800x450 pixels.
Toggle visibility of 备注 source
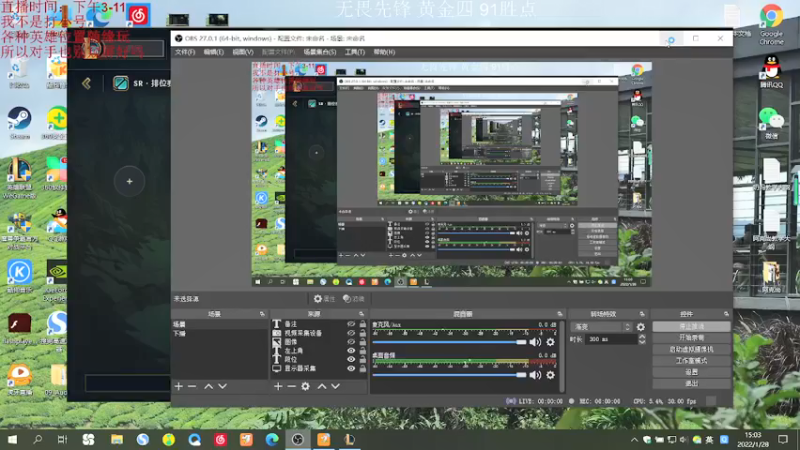click(x=351, y=324)
